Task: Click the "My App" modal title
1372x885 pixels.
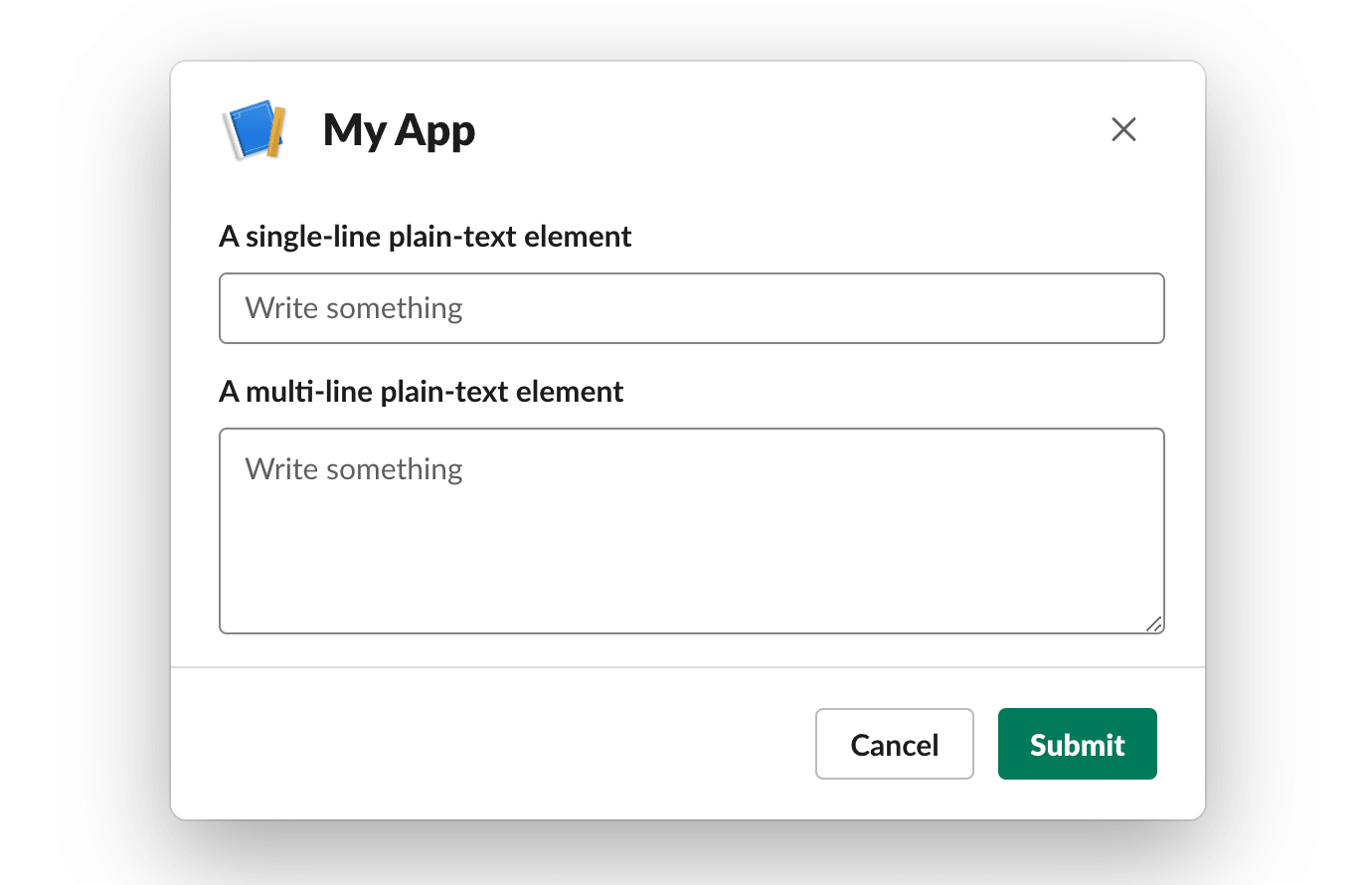Action: [399, 130]
